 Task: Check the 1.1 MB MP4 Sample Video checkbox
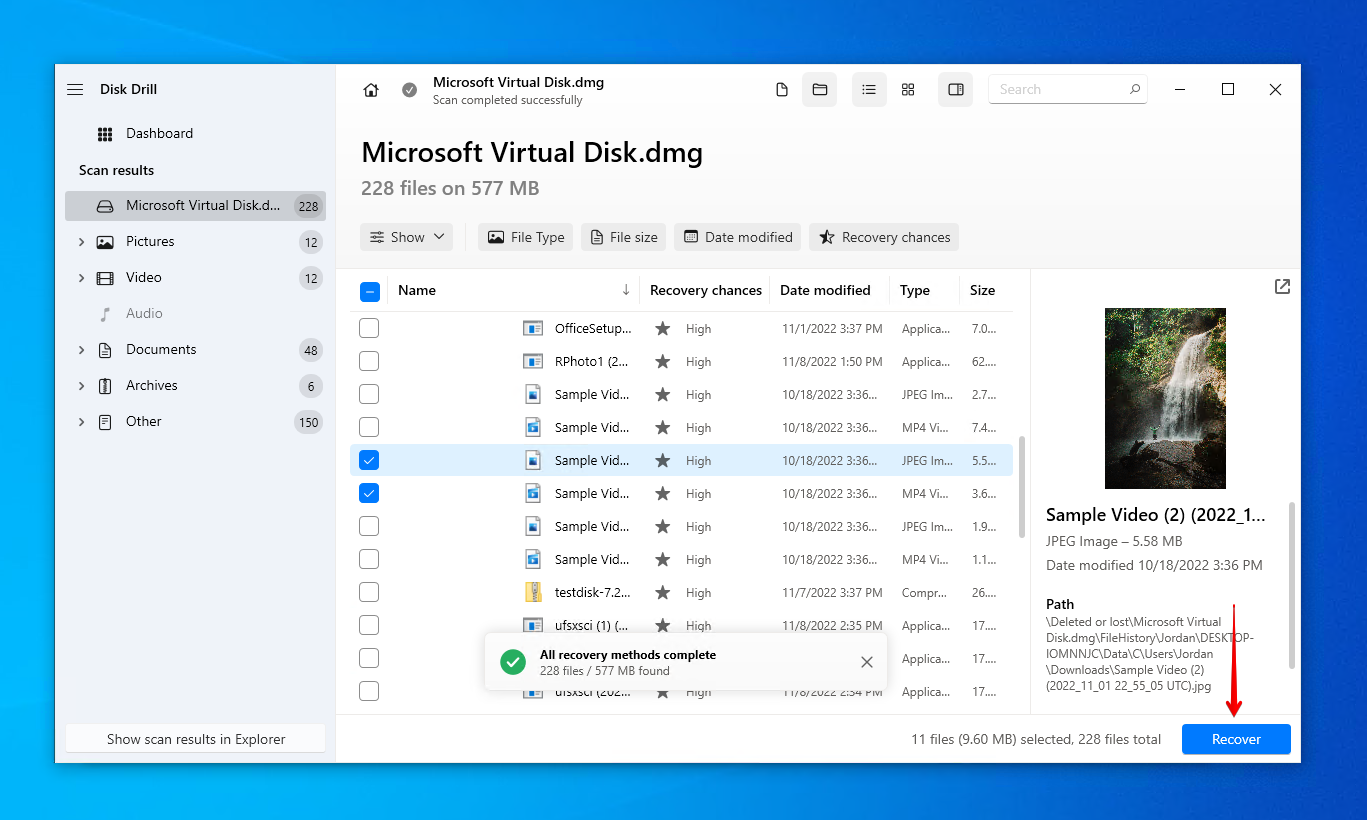click(369, 559)
